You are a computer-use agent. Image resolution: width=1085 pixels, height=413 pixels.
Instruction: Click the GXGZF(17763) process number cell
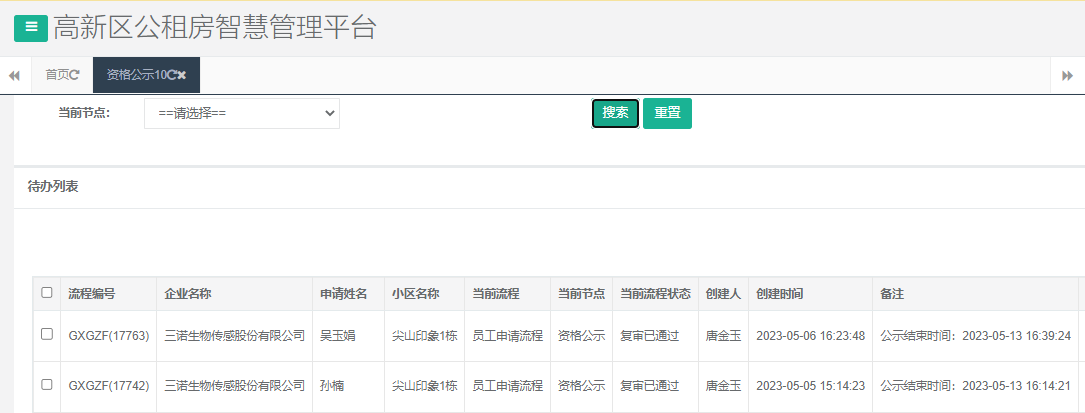tap(109, 336)
